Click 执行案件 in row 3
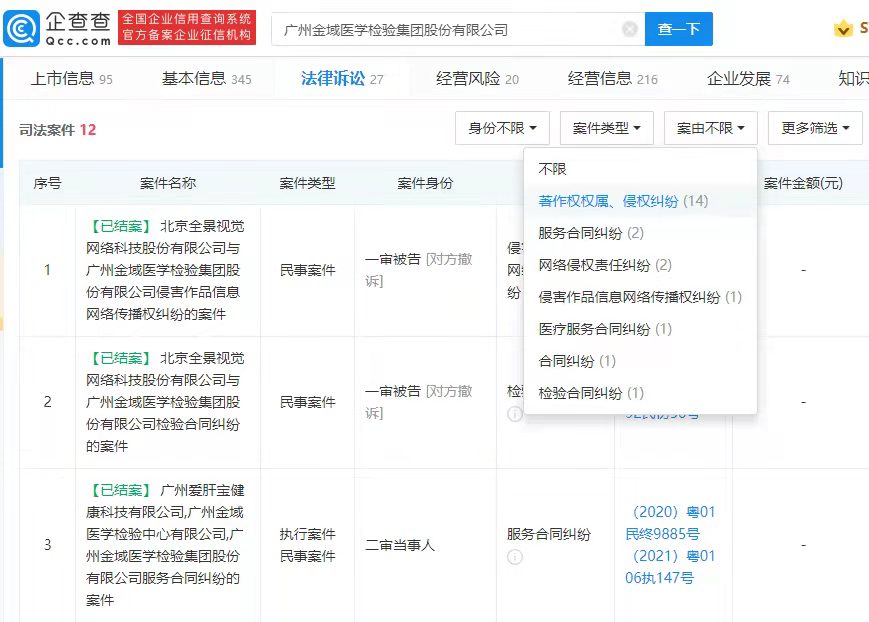This screenshot has height=622, width=869. [x=308, y=534]
